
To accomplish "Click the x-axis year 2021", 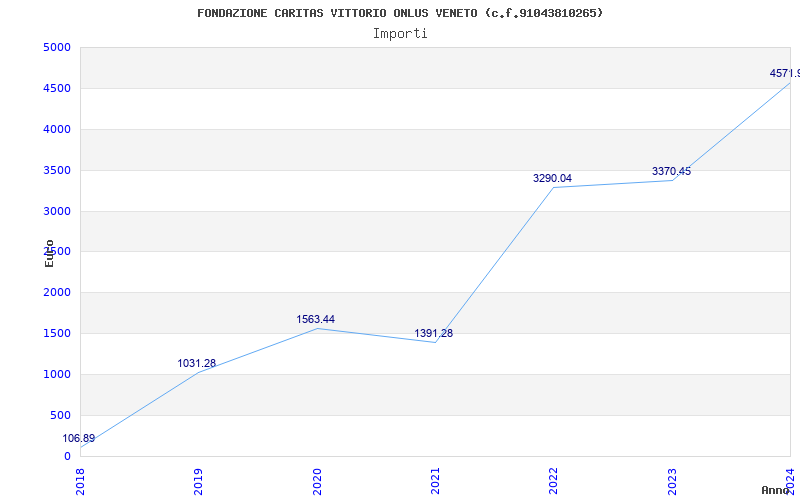I will (435, 481).
